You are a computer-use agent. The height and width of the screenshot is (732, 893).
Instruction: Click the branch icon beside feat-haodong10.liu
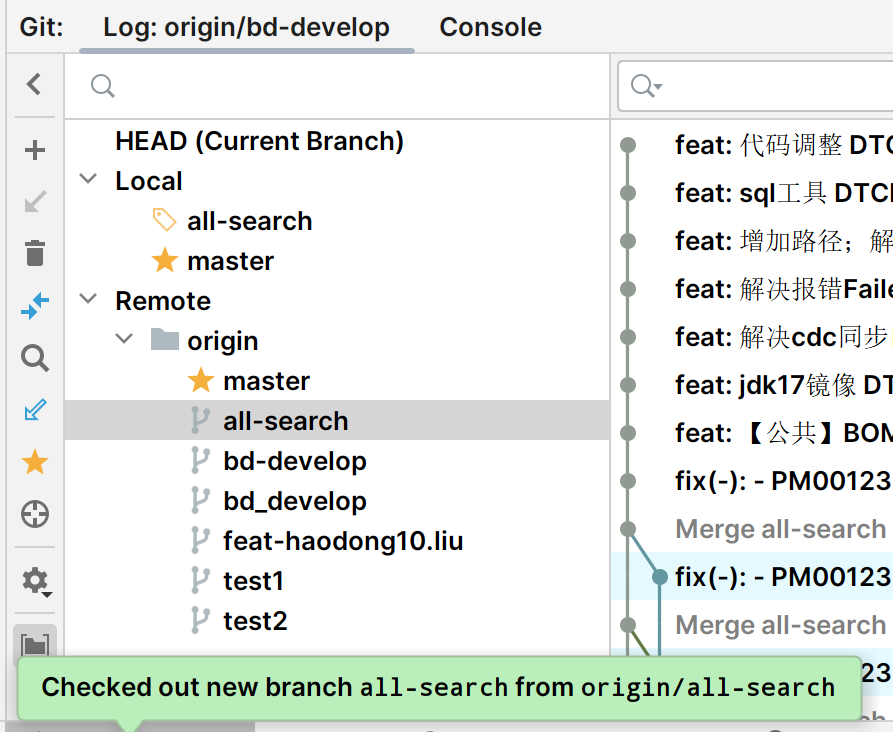coord(200,540)
